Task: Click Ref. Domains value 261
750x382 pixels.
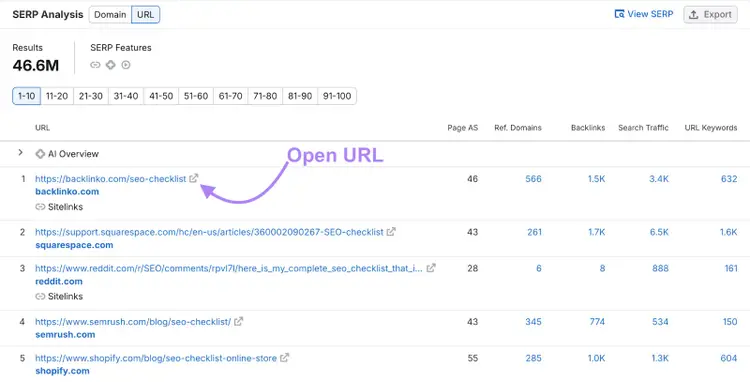Action: pyautogui.click(x=534, y=232)
